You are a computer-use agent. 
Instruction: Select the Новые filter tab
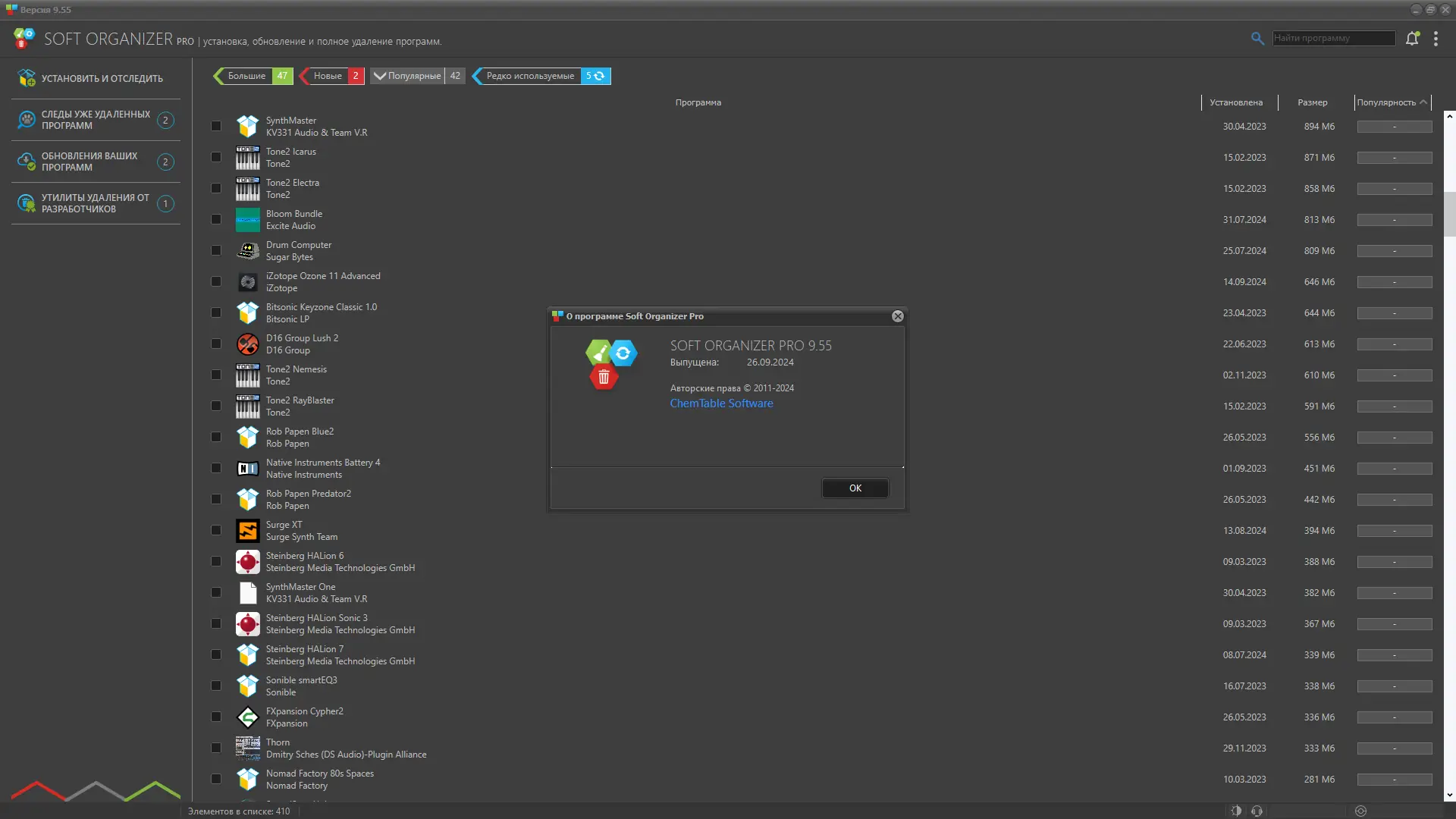tap(328, 76)
